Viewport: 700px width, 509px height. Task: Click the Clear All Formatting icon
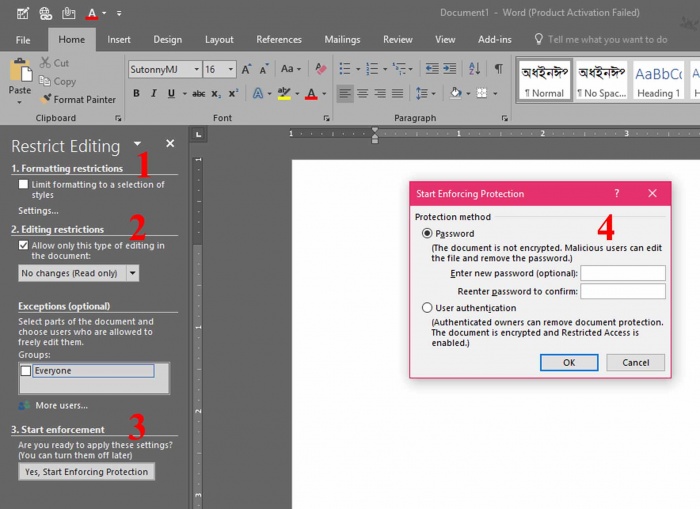[x=320, y=69]
